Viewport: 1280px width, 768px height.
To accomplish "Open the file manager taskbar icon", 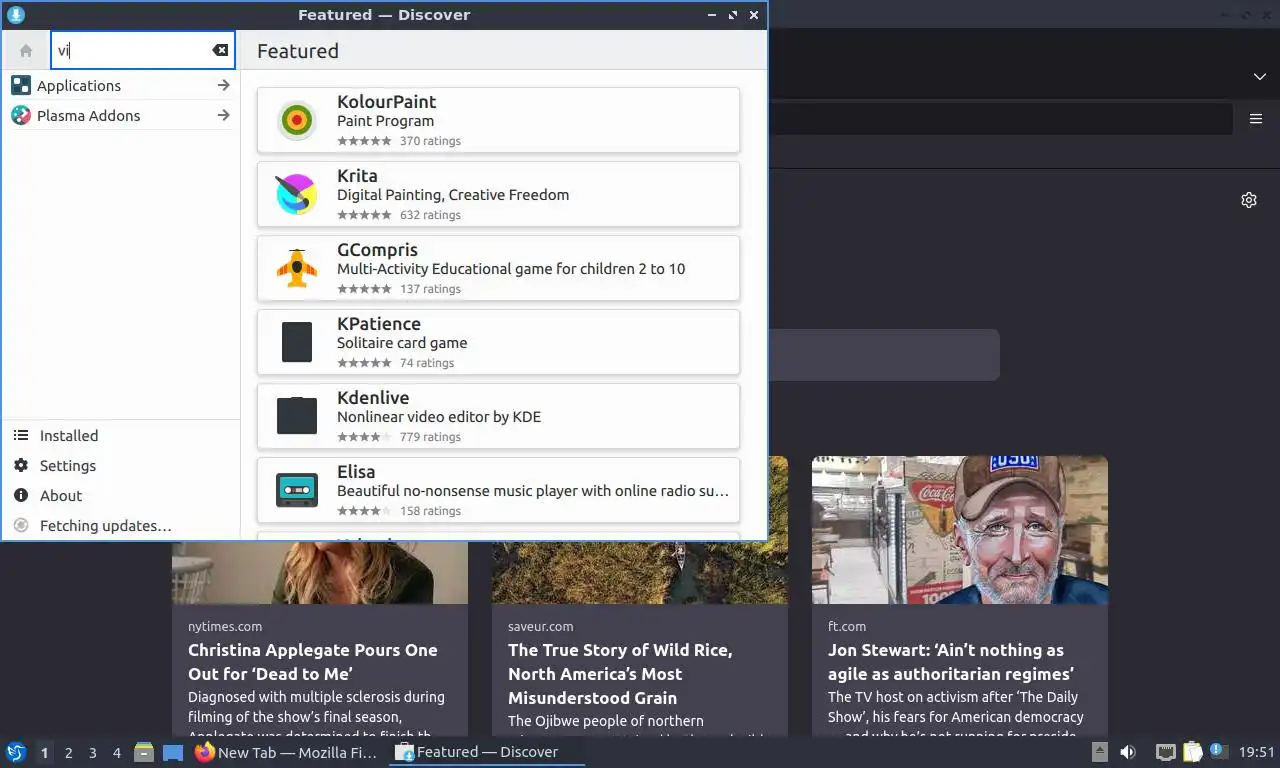I will (x=144, y=752).
